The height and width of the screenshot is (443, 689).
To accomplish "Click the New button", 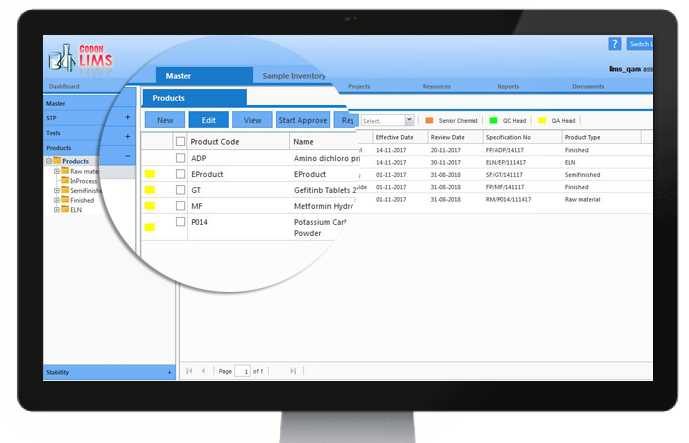I will click(165, 120).
